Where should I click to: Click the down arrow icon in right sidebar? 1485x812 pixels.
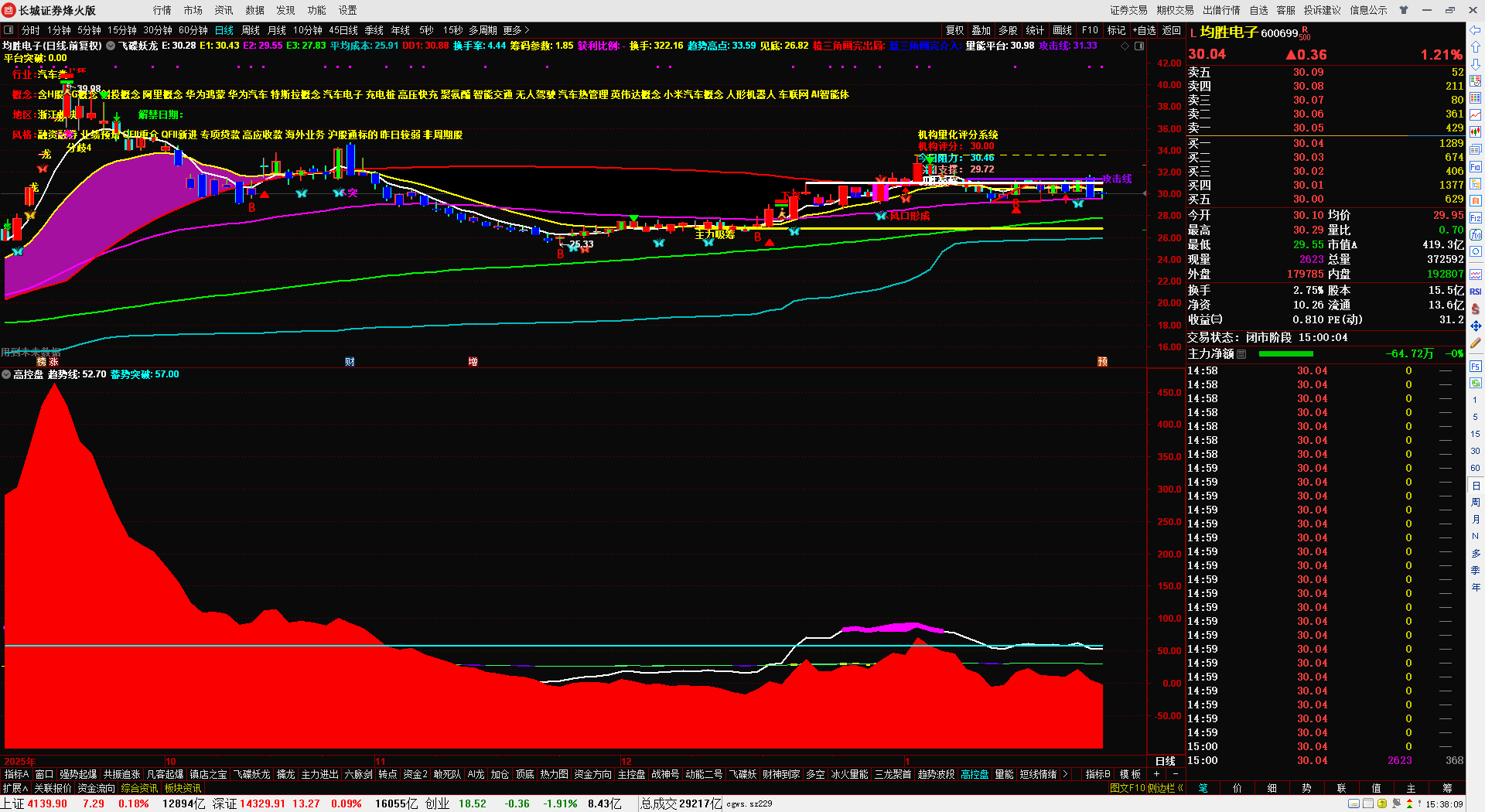pyautogui.click(x=1476, y=64)
